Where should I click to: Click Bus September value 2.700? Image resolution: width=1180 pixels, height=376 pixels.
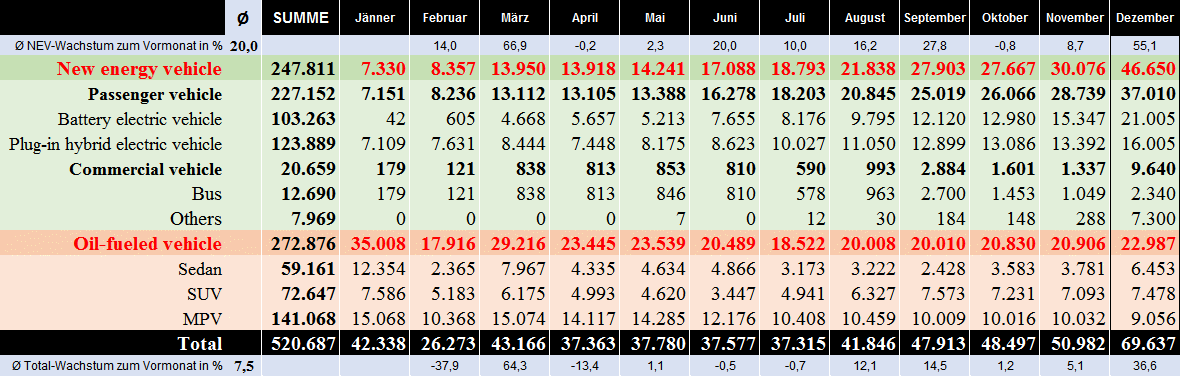tap(943, 194)
